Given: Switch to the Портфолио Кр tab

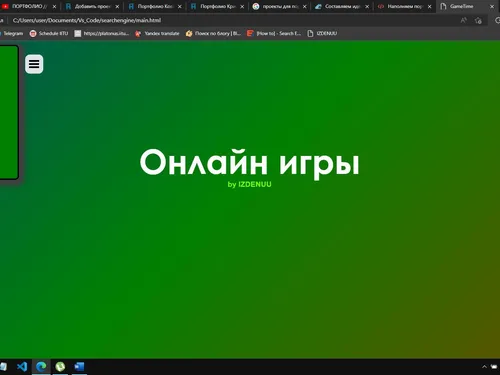Looking at the screenshot, I should (217, 6).
